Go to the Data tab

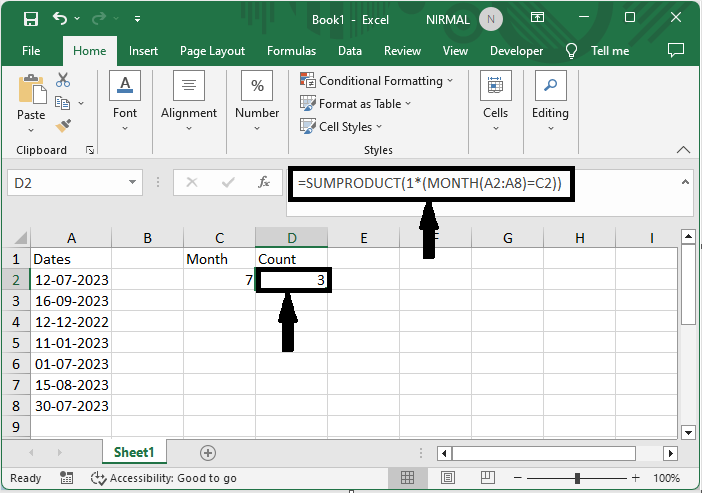pos(350,51)
